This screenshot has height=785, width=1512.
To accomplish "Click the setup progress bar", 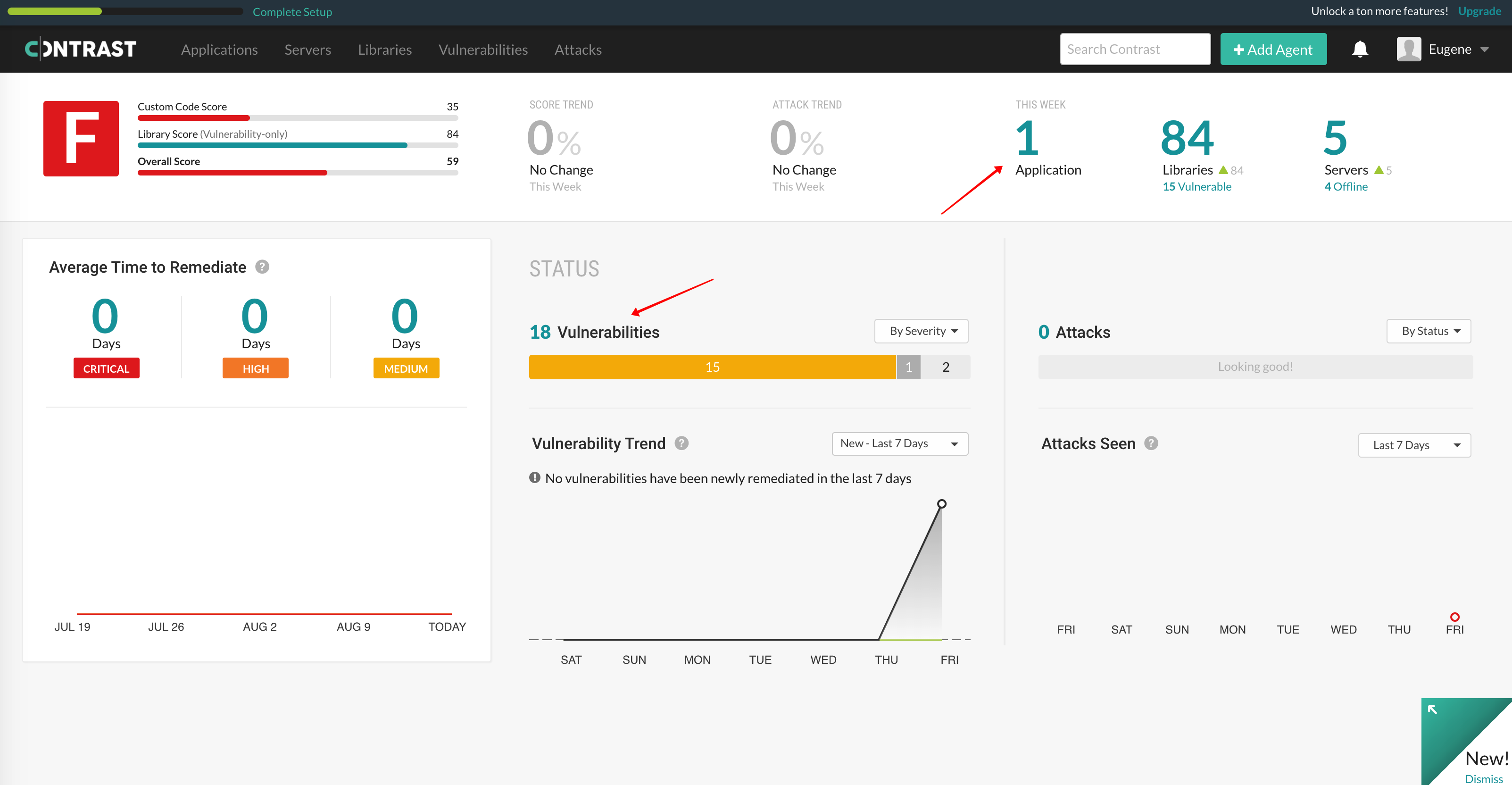I will 125,11.
